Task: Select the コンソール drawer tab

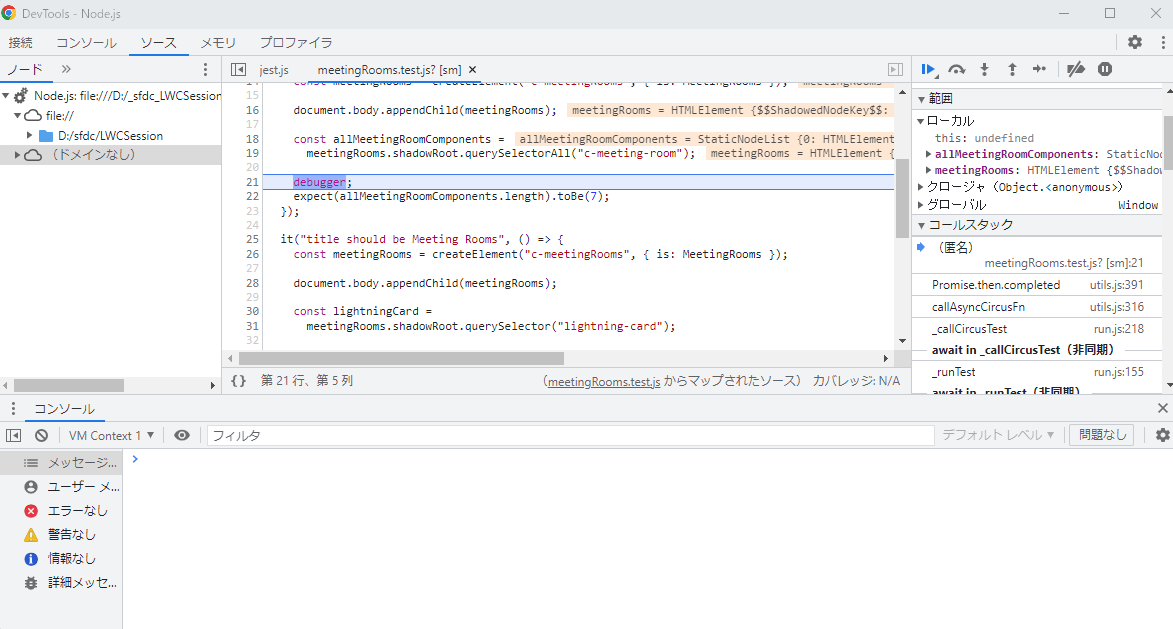Action: (64, 409)
